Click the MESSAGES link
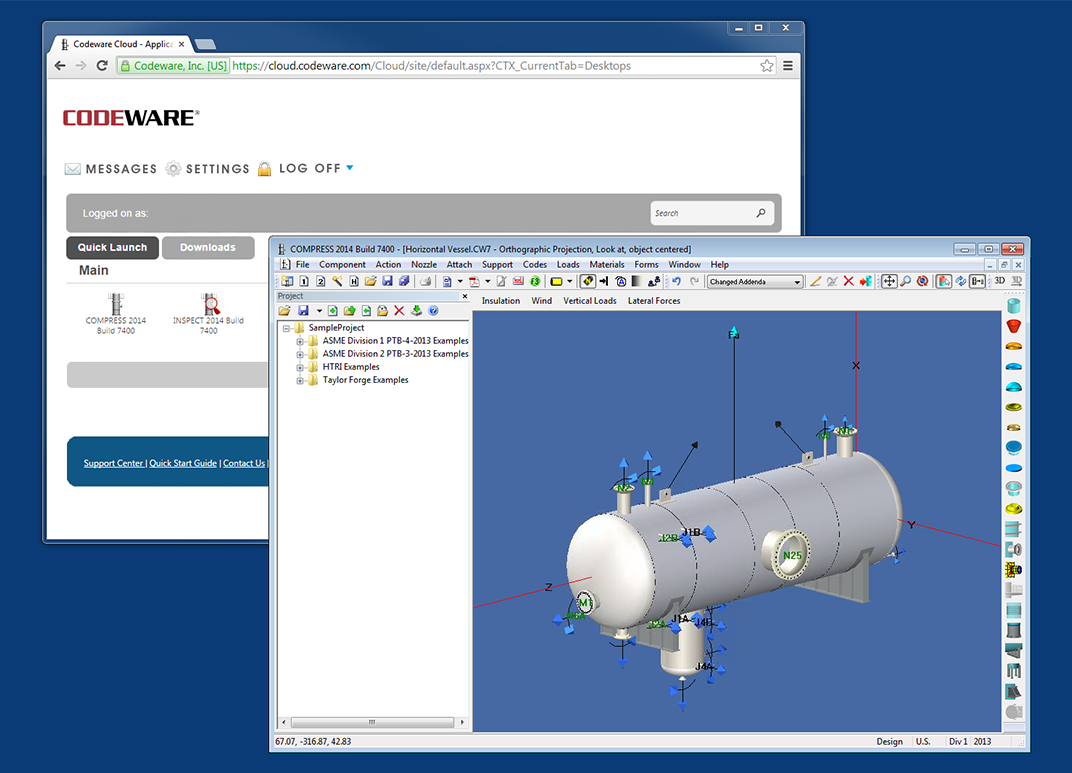The width and height of the screenshot is (1072, 773). [x=111, y=169]
